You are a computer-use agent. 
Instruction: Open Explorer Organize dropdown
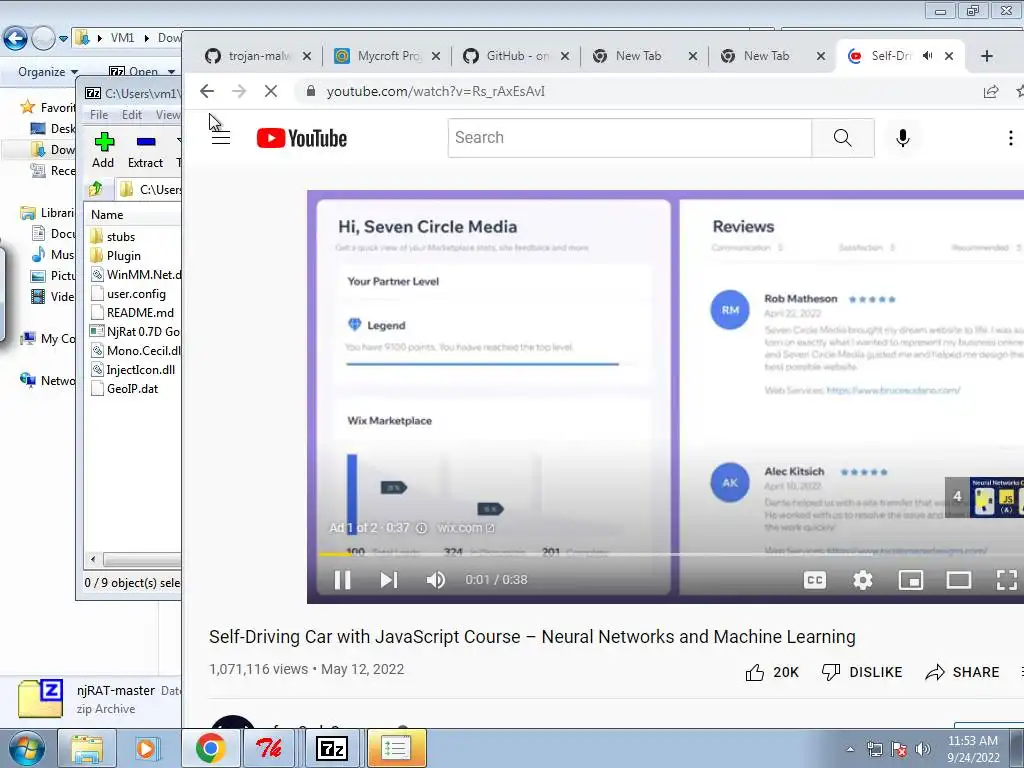pos(48,72)
